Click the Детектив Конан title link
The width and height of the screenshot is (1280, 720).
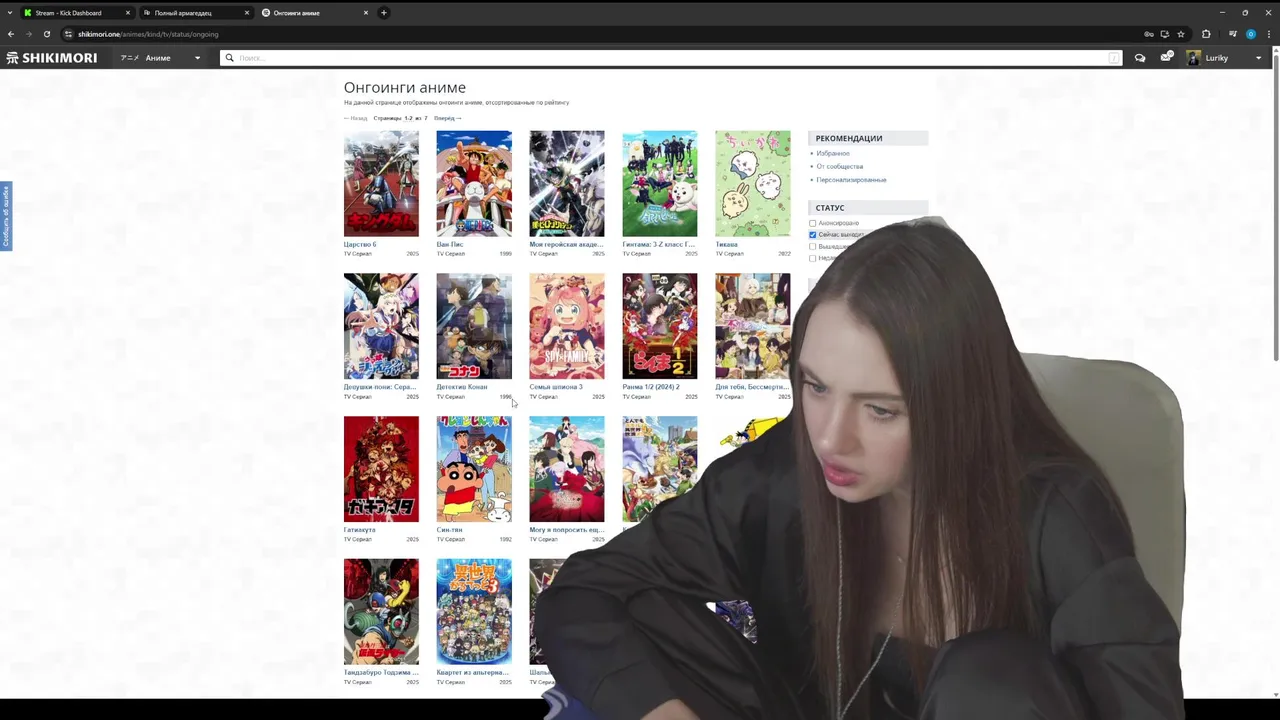point(462,387)
